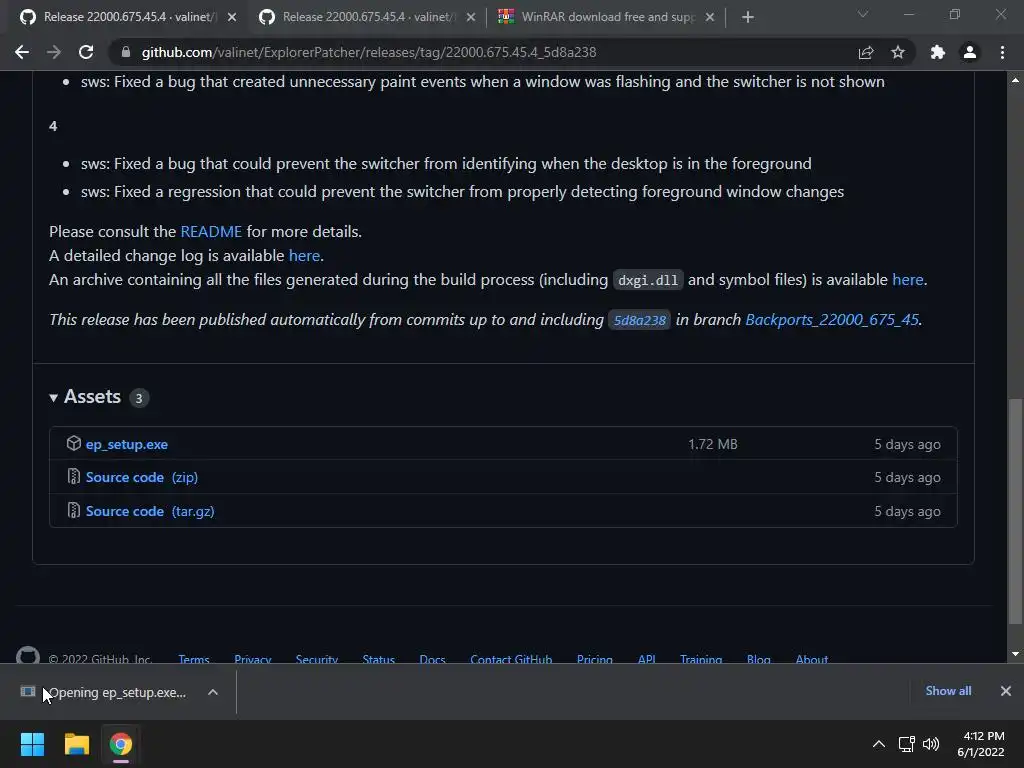Open commit 5d8a238 link
Screen dimensions: 1024x768
coord(639,320)
